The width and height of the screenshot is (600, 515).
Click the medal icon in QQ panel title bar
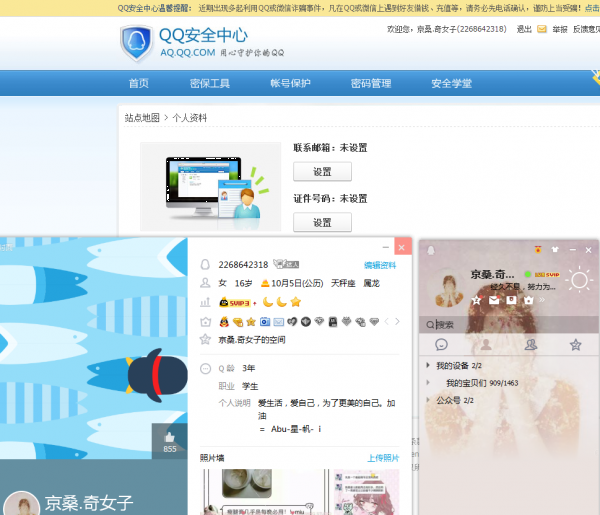tap(538, 249)
